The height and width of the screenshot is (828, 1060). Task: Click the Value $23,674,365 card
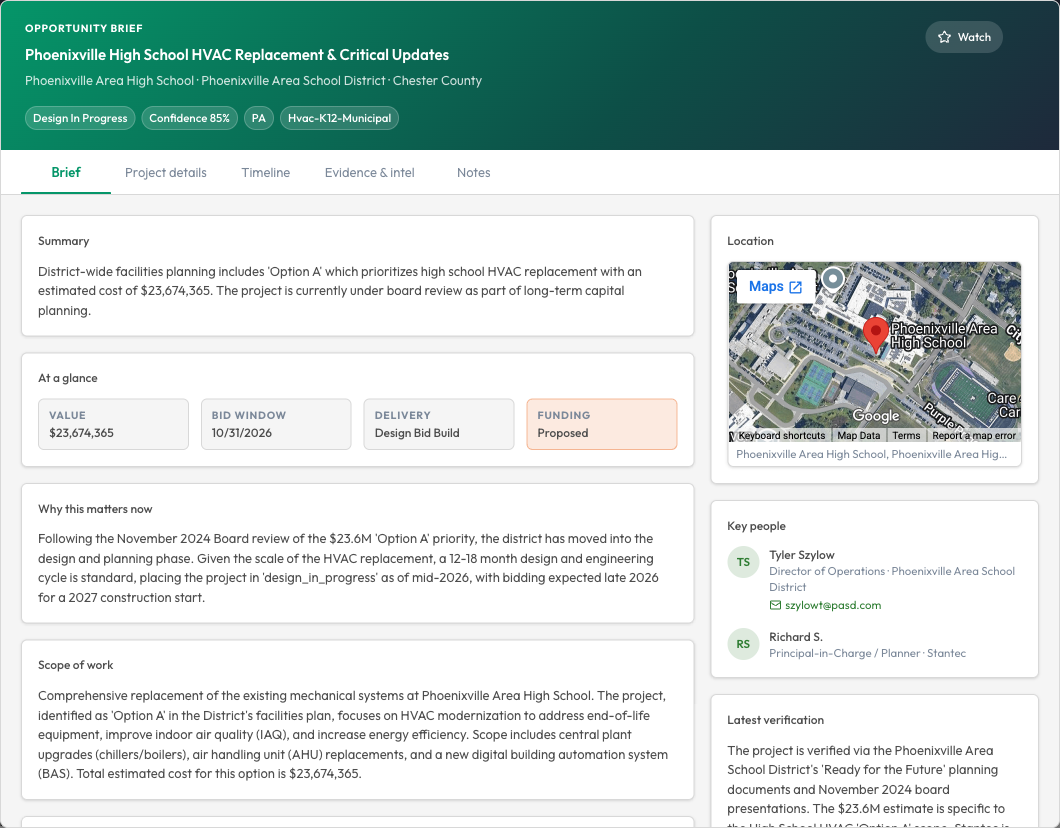point(114,424)
